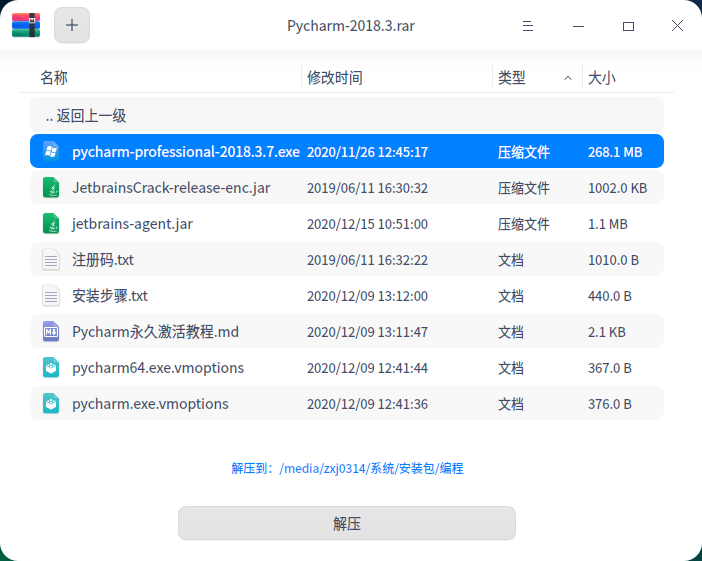The image size is (702, 561).
Task: Click the size value 1002.0 KB
Action: point(617,188)
